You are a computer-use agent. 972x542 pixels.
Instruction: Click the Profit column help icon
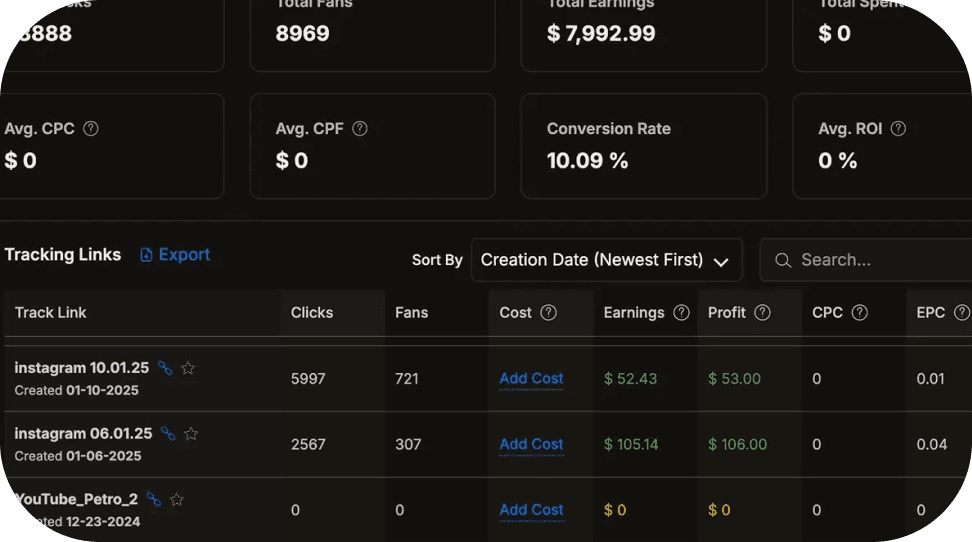tap(762, 313)
